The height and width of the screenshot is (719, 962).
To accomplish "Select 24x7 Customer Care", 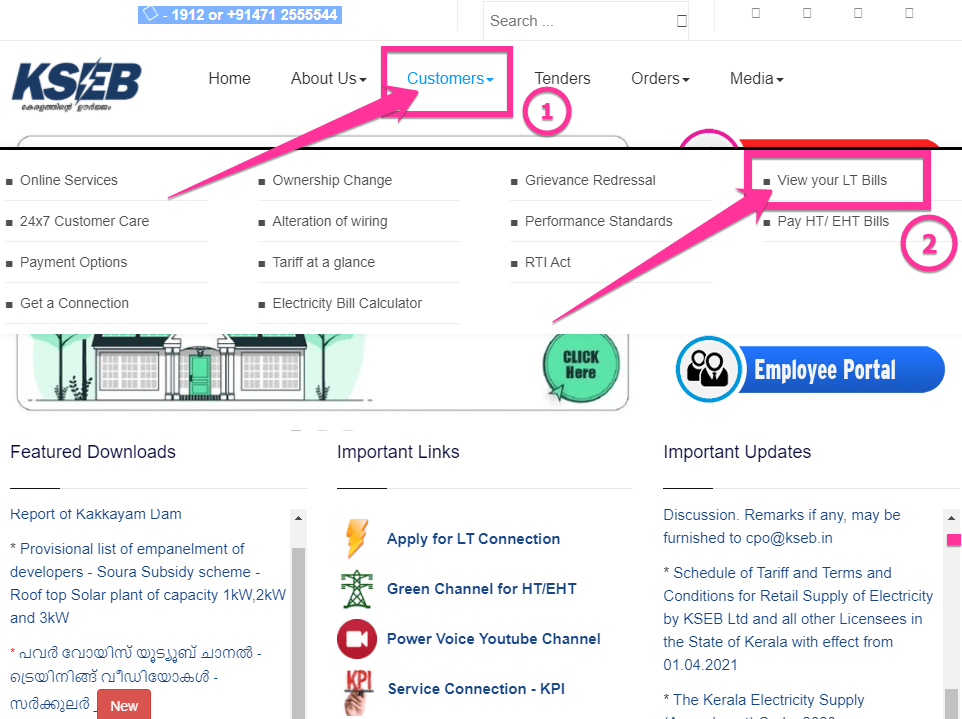I will point(84,221).
